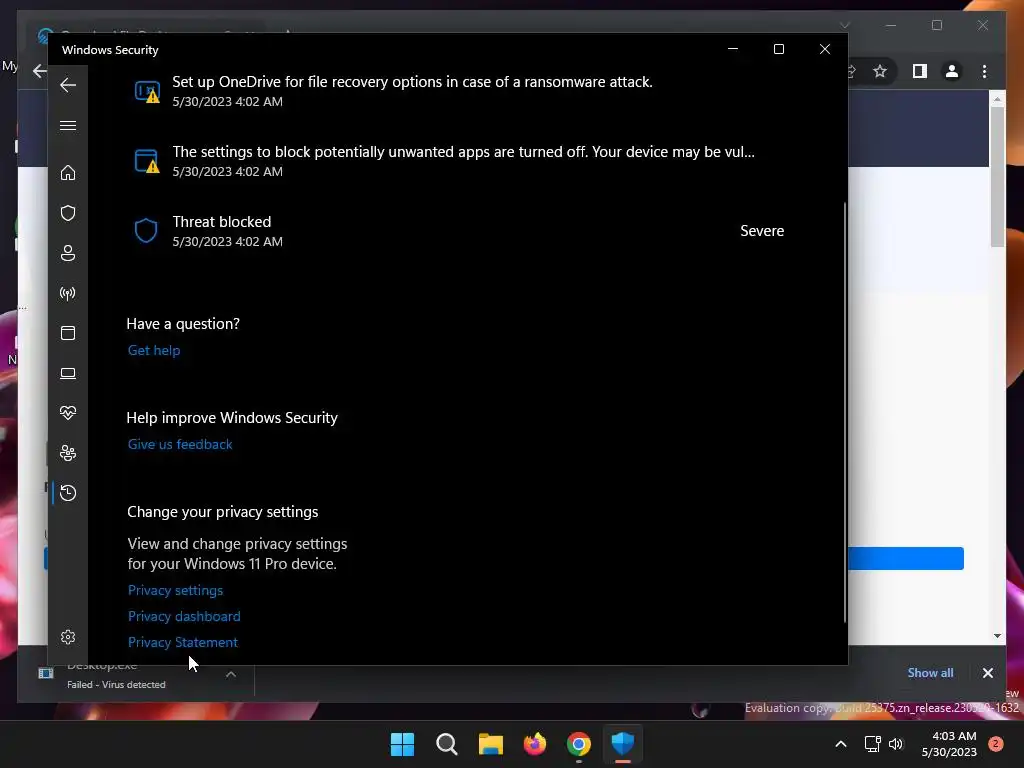This screenshot has height=768, width=1024.
Task: Open Family options sidebar icon
Action: pos(68,453)
